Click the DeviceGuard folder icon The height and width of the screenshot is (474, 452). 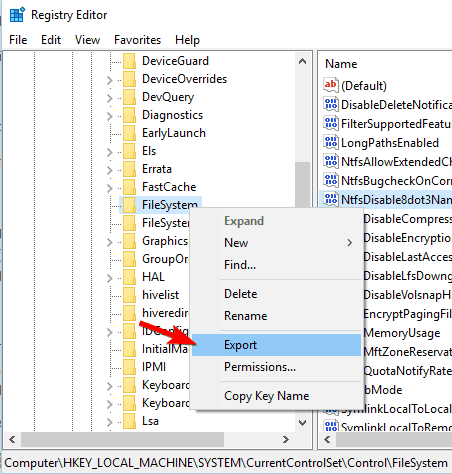[129, 61]
